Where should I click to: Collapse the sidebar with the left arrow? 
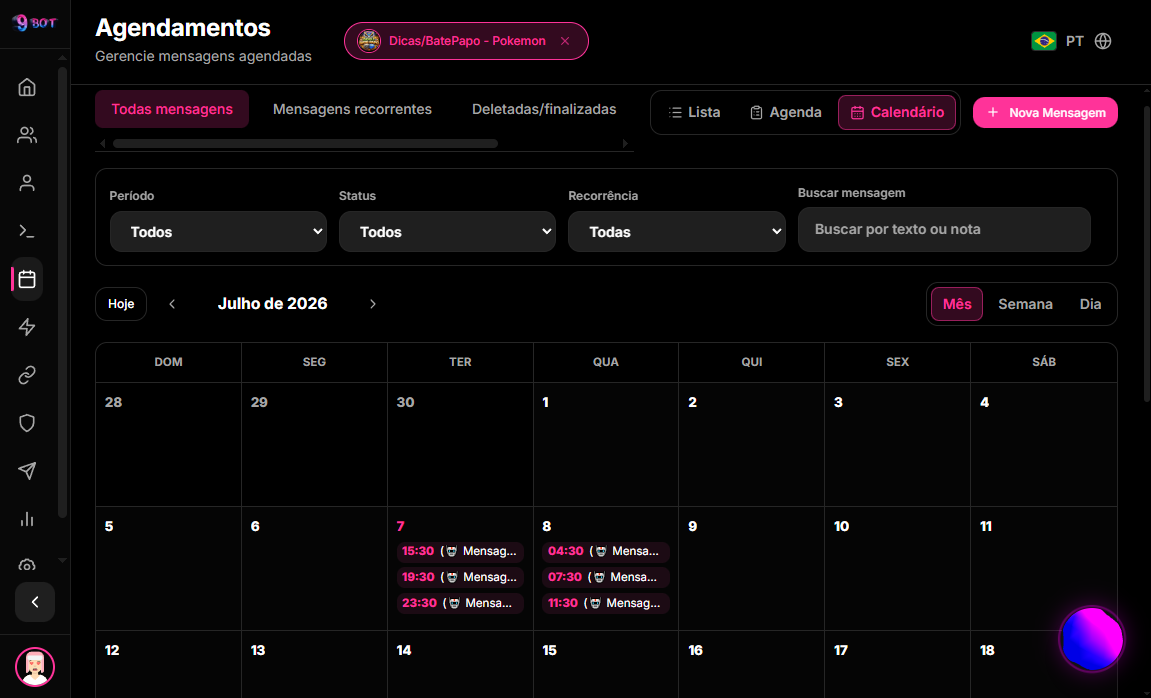tap(35, 602)
